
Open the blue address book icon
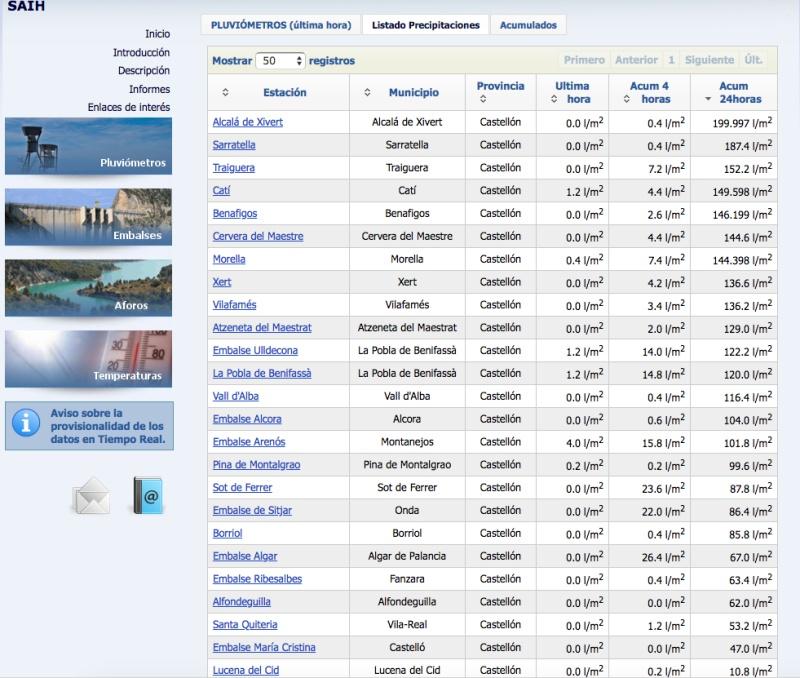(147, 496)
